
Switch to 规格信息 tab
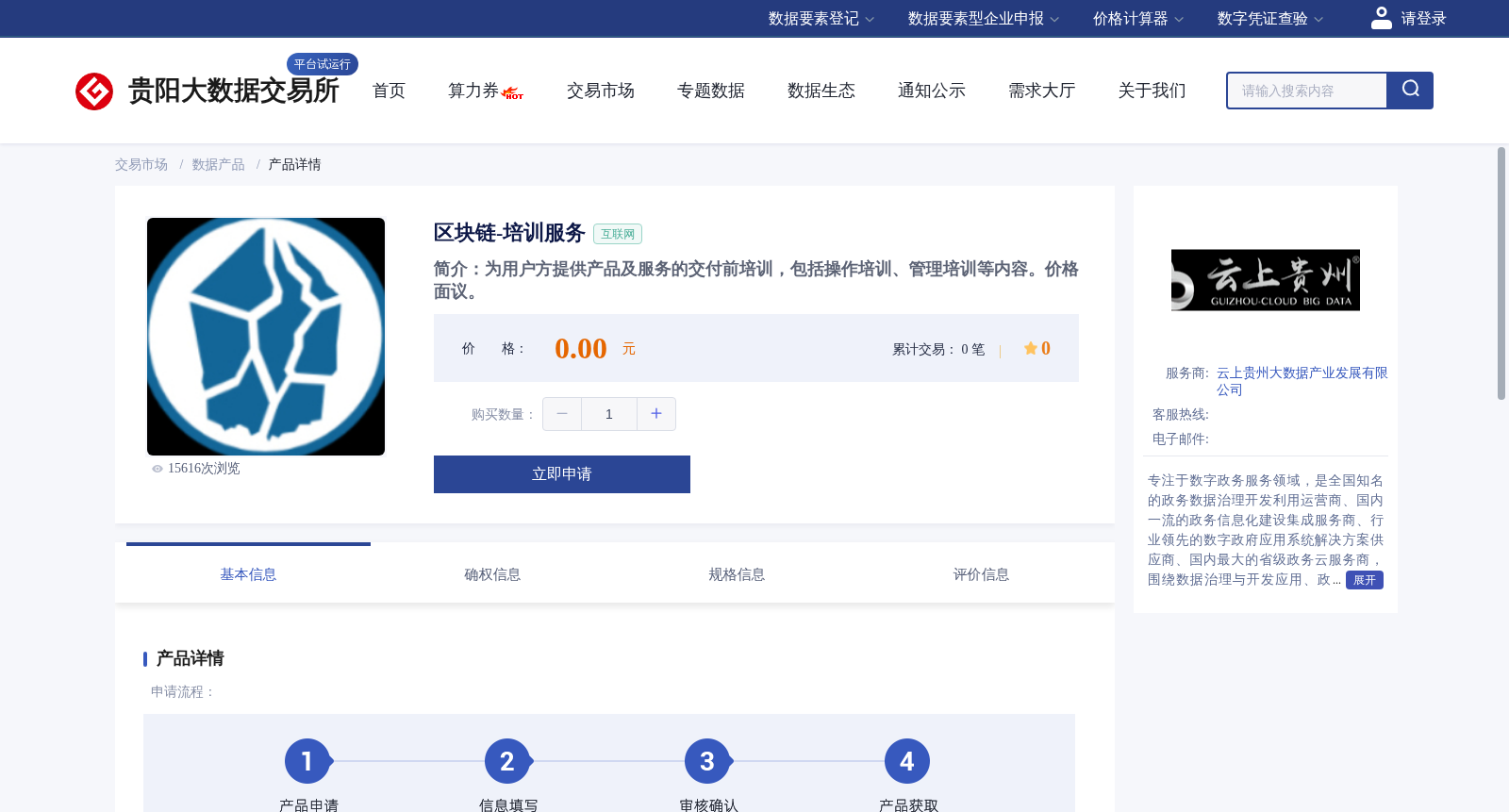tap(737, 574)
